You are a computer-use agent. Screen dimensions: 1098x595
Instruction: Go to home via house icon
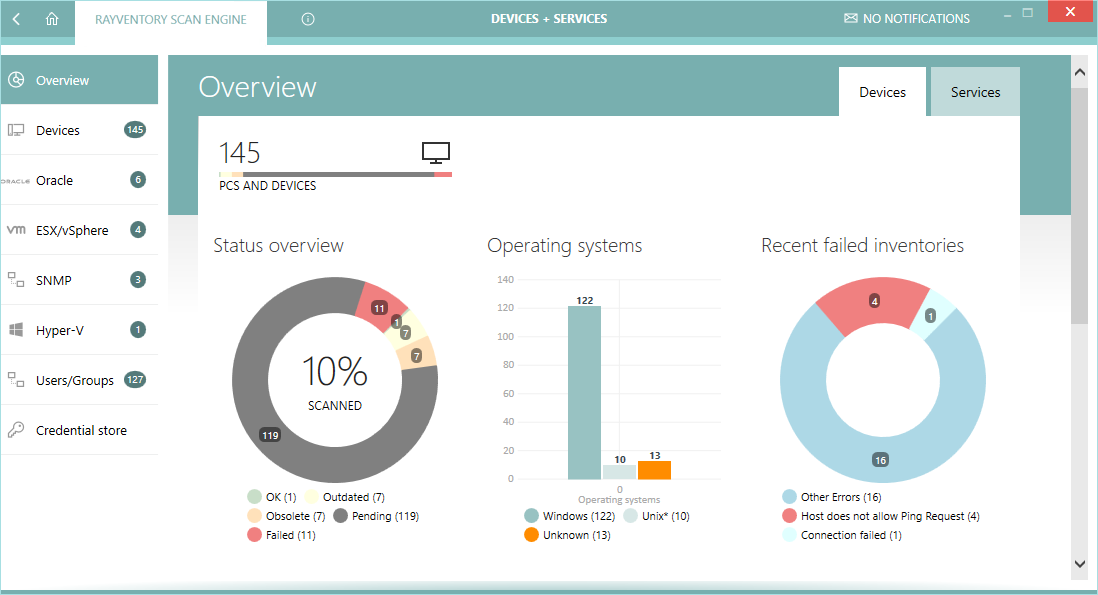point(52,19)
